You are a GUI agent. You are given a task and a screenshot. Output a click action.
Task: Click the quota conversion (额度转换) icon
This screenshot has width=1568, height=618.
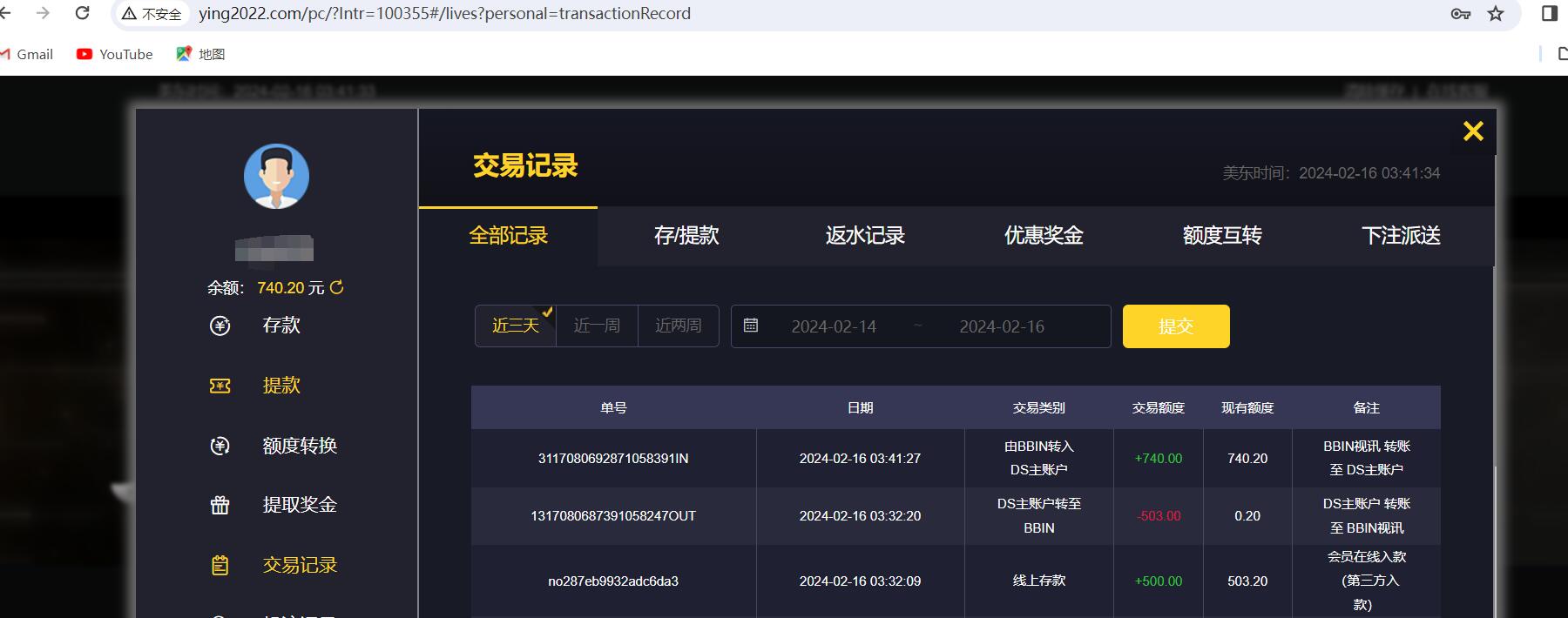[220, 446]
